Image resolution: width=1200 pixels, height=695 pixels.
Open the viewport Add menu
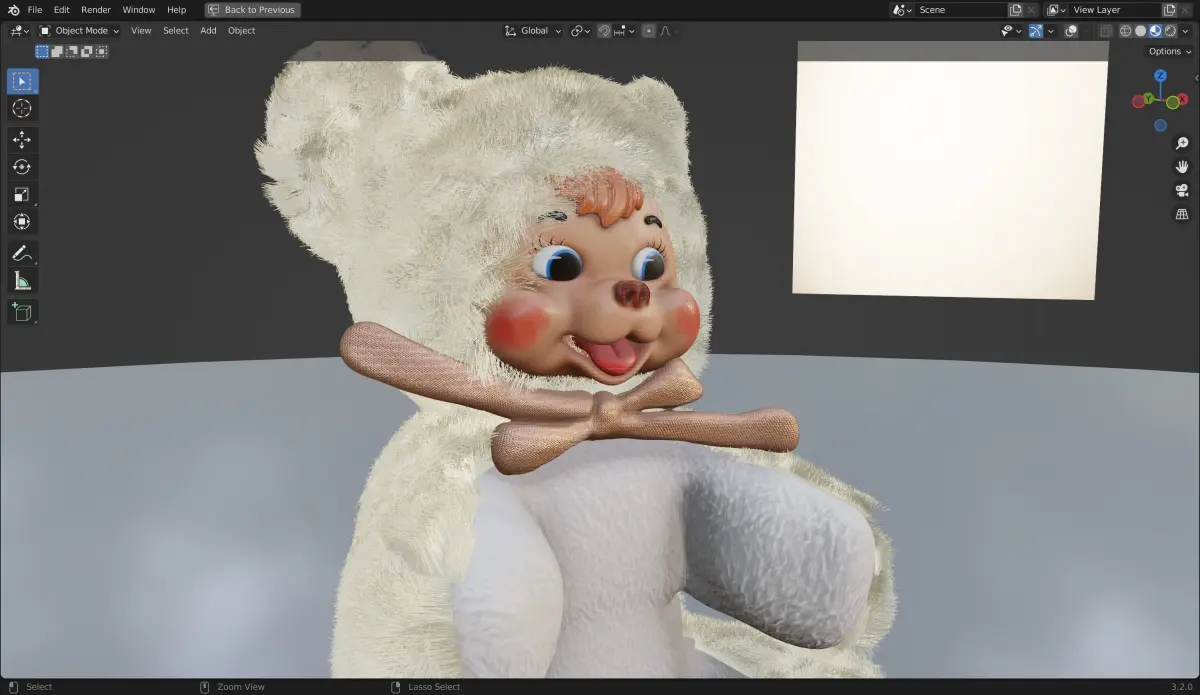pyautogui.click(x=208, y=31)
